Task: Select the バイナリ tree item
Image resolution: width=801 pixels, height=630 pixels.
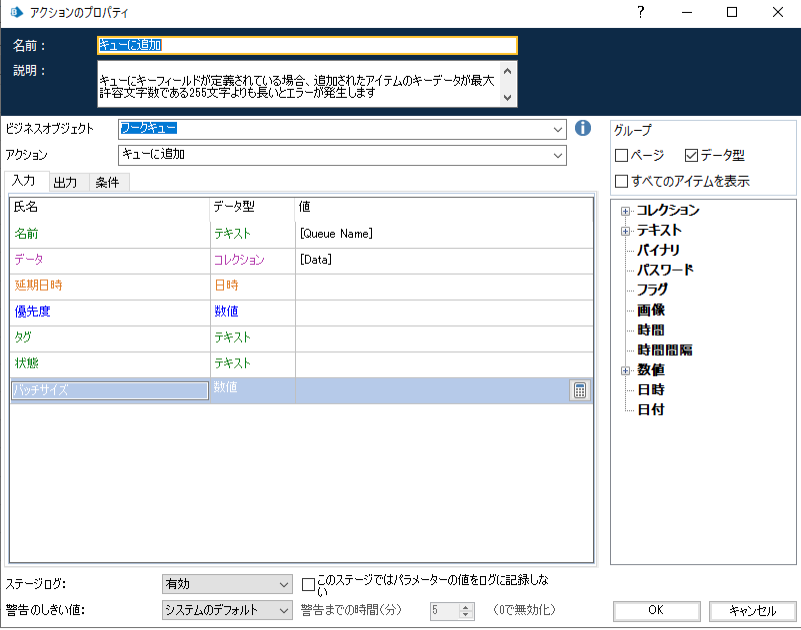Action: pos(658,250)
